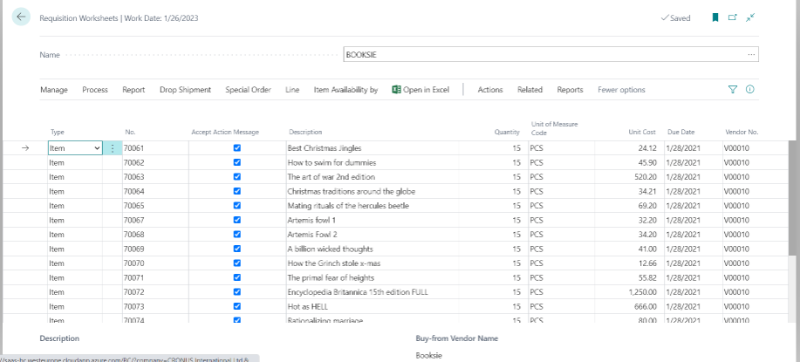Toggle checkbox for The art of war 2nd edition

[x=237, y=177]
